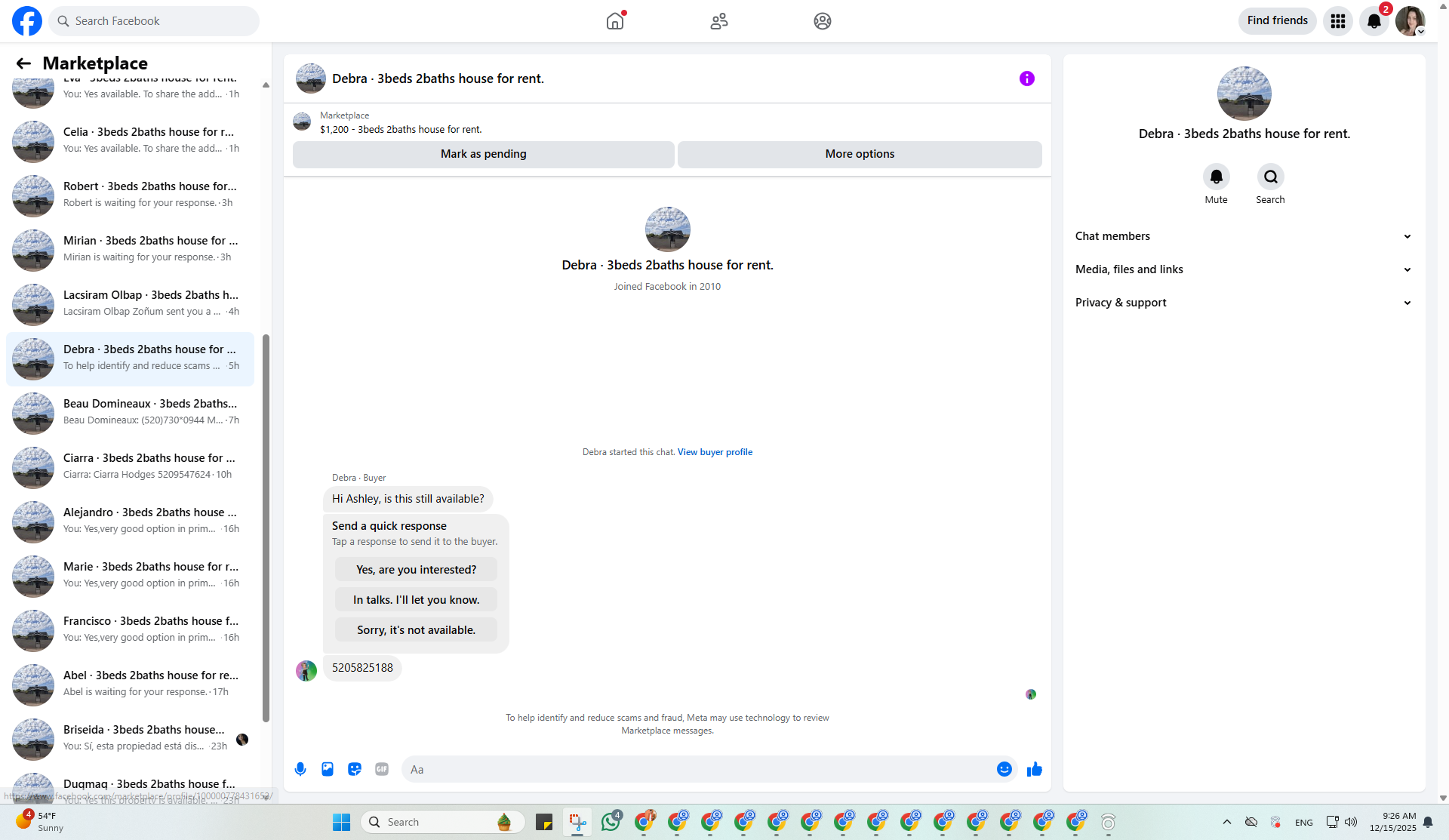Open the weather widget showing 54°F Sunny
Image resolution: width=1449 pixels, height=840 pixels.
tap(40, 822)
